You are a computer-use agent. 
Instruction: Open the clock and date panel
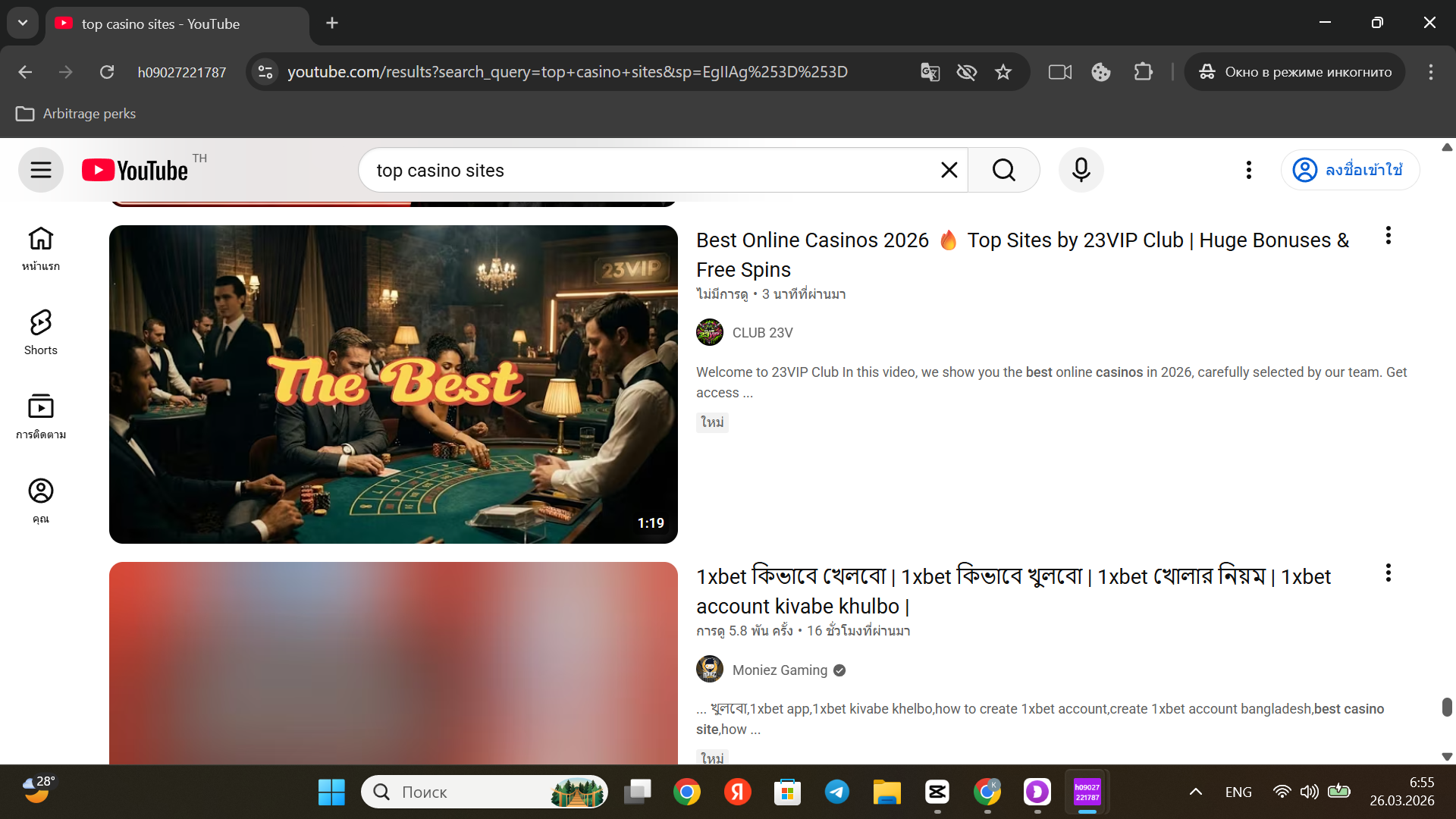point(1402,792)
